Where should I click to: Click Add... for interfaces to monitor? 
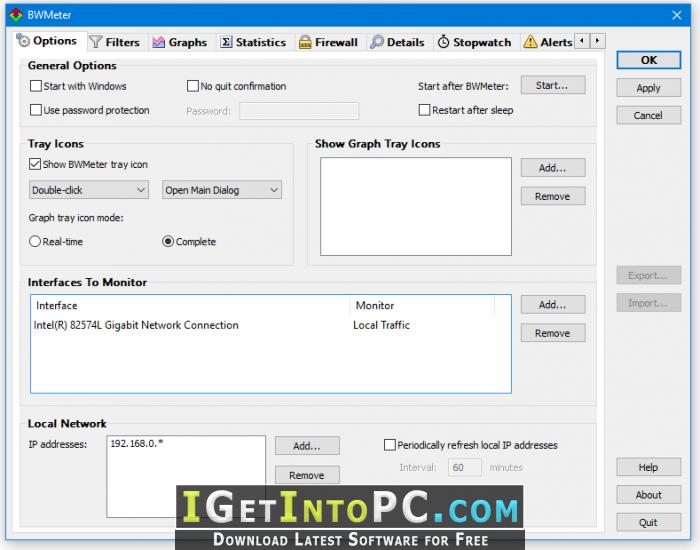pos(553,304)
